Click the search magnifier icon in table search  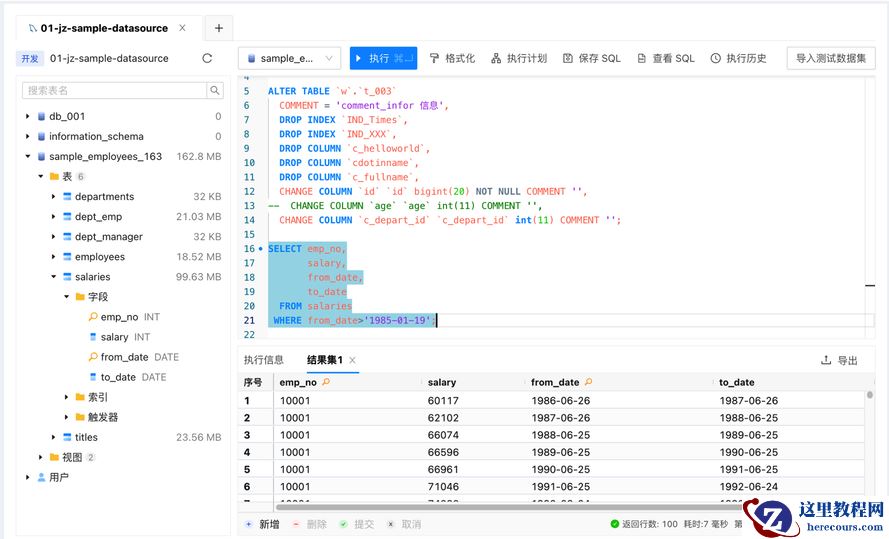coord(215,91)
